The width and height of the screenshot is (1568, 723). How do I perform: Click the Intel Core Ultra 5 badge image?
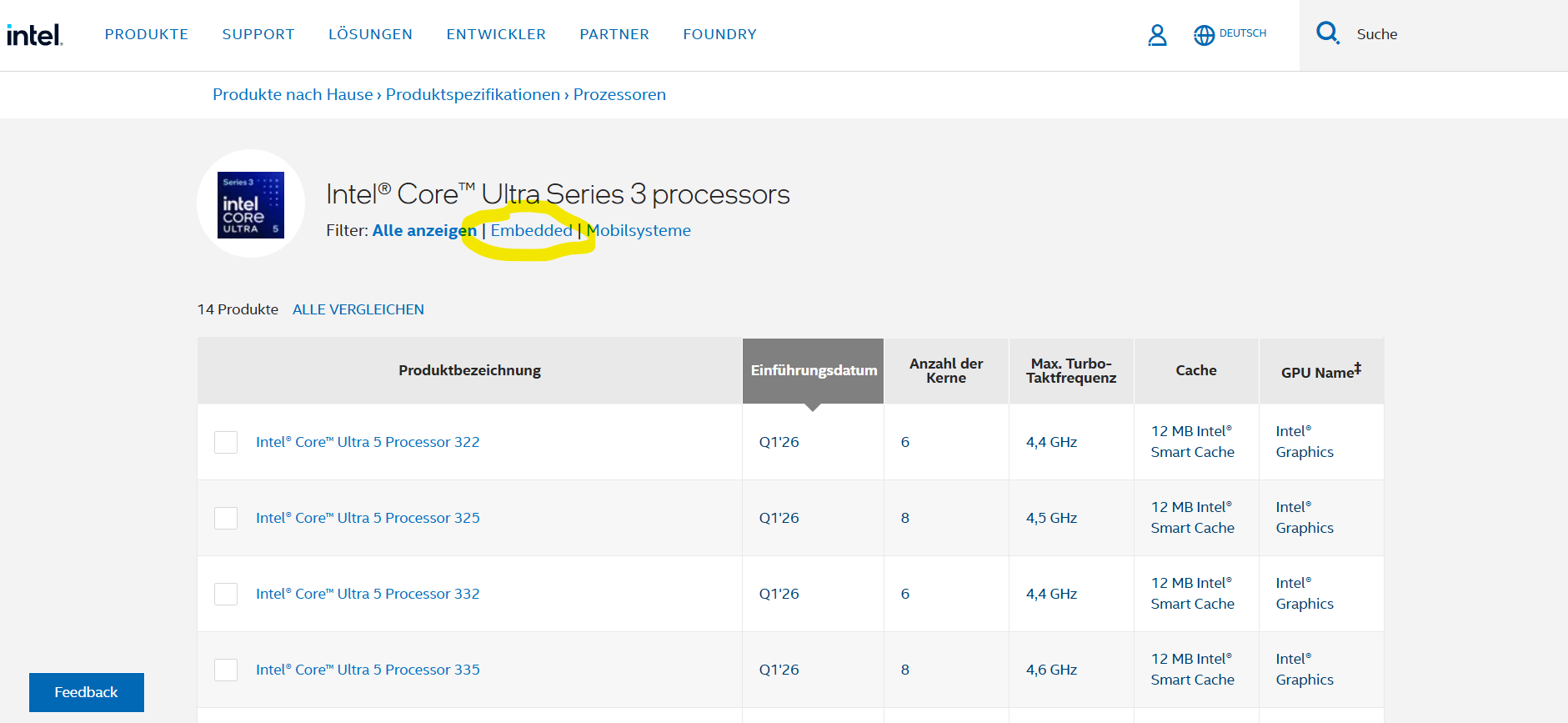click(250, 205)
